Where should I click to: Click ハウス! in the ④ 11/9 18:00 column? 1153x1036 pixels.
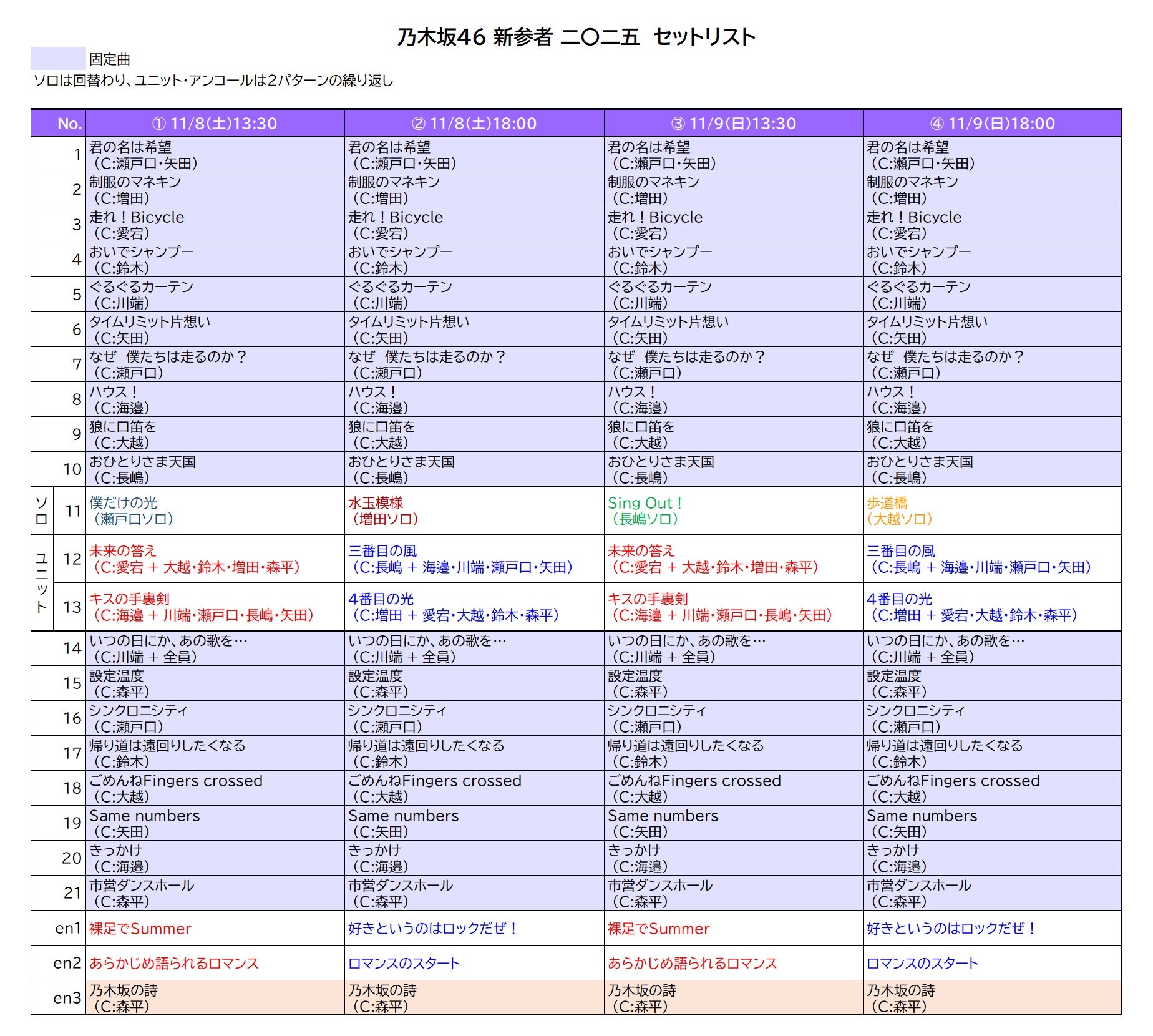click(993, 399)
